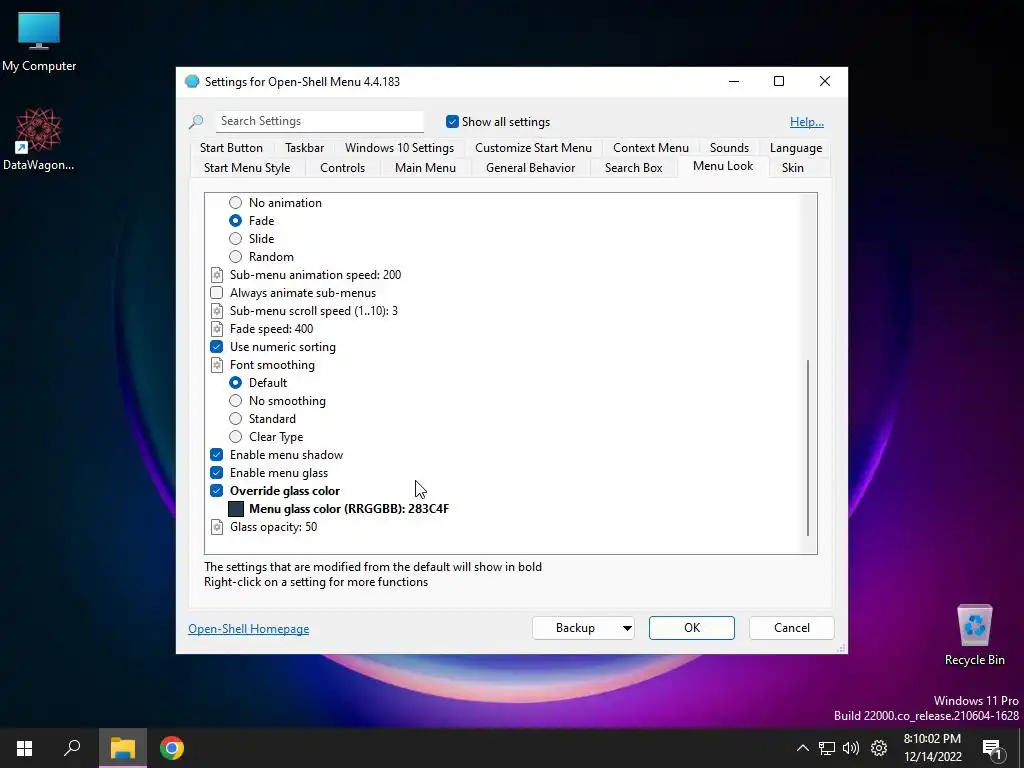Switch to the Start Menu Style tab
The width and height of the screenshot is (1024, 768).
247,168
